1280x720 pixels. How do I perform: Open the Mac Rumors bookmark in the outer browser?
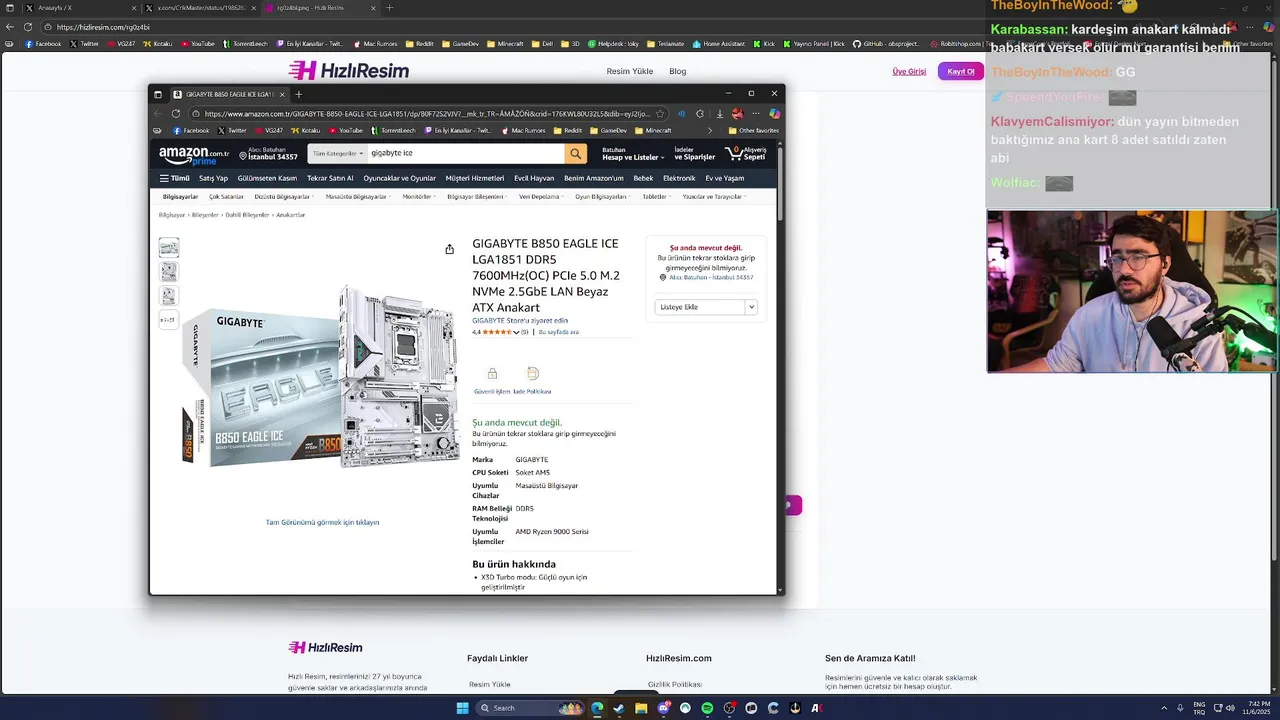(x=374, y=44)
